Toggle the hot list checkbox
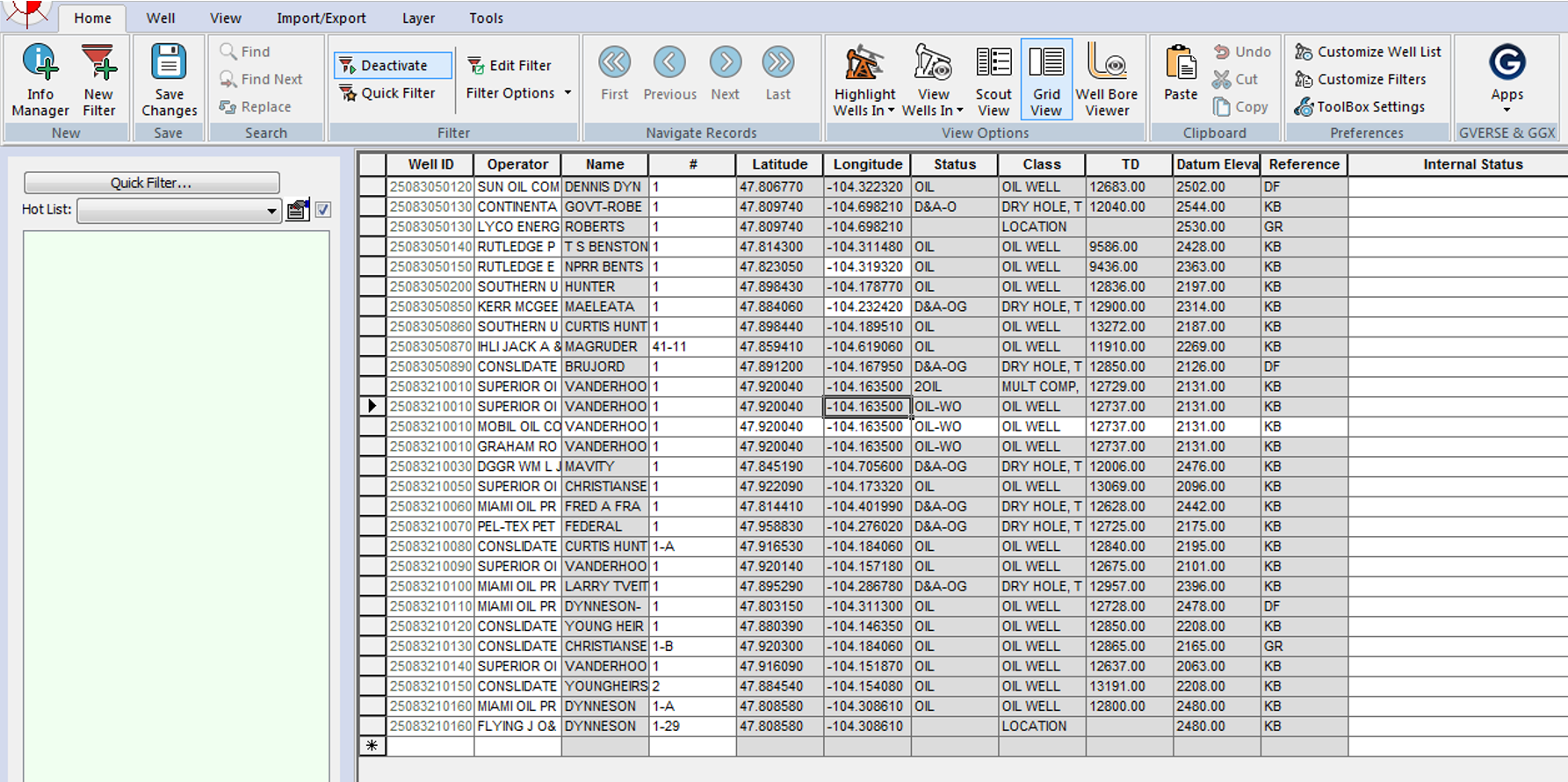This screenshot has width=1568, height=782. click(x=322, y=210)
